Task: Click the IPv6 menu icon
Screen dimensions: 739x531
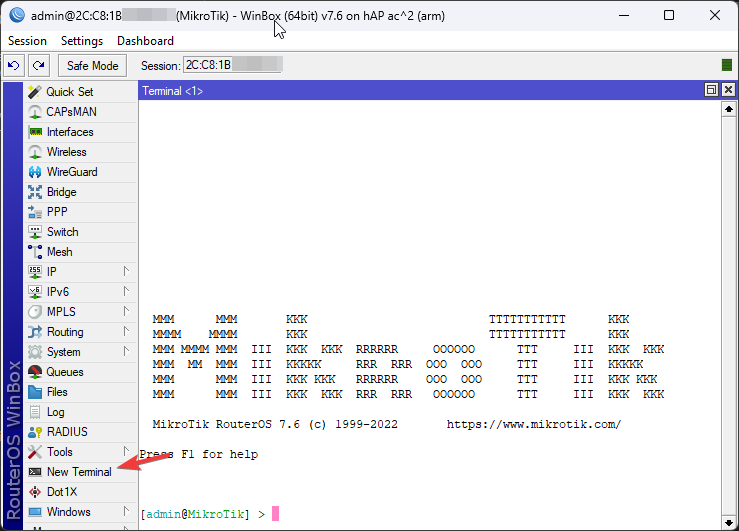Action: 35,292
